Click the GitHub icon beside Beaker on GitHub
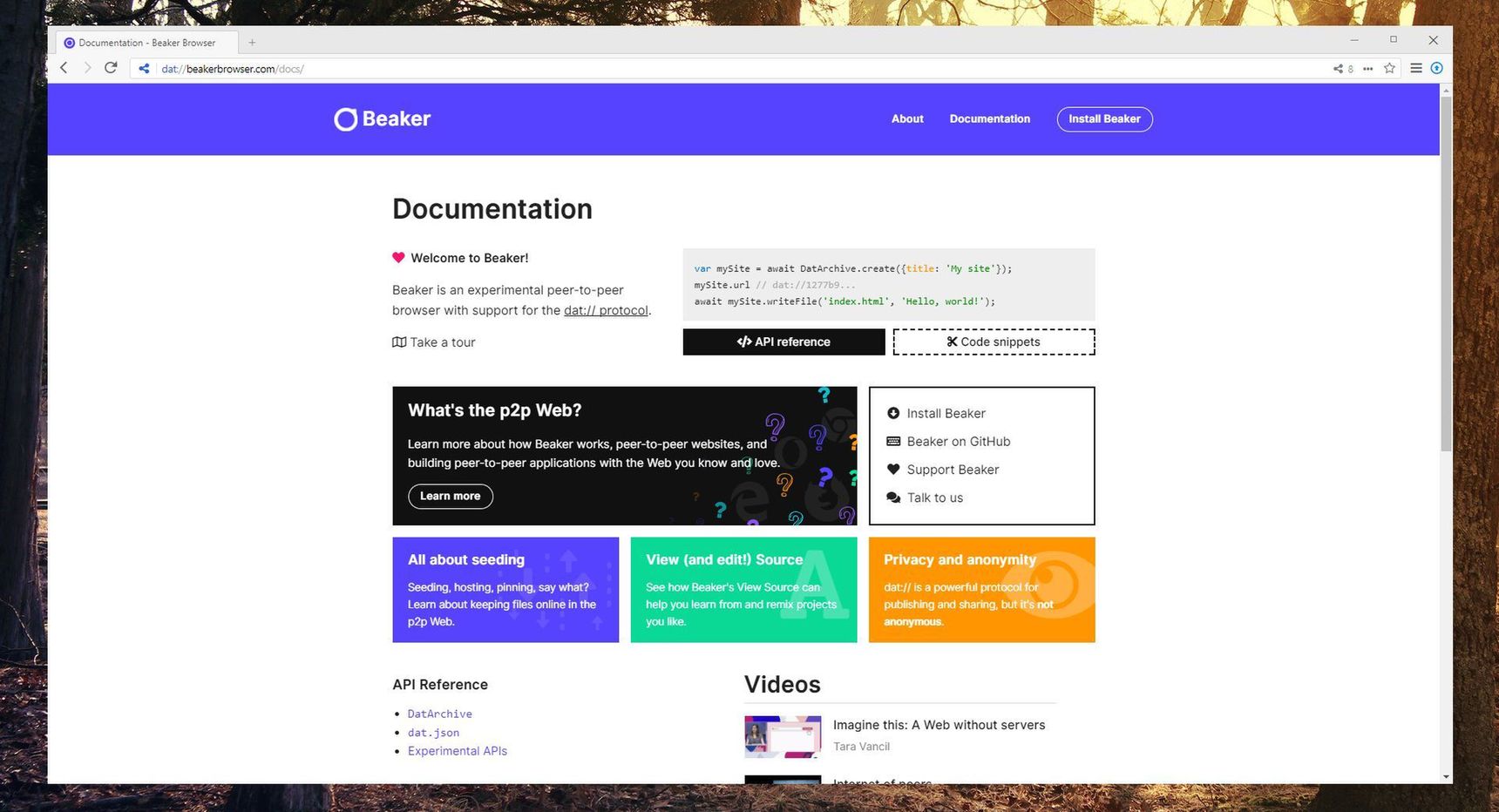The height and width of the screenshot is (812, 1499). point(893,441)
